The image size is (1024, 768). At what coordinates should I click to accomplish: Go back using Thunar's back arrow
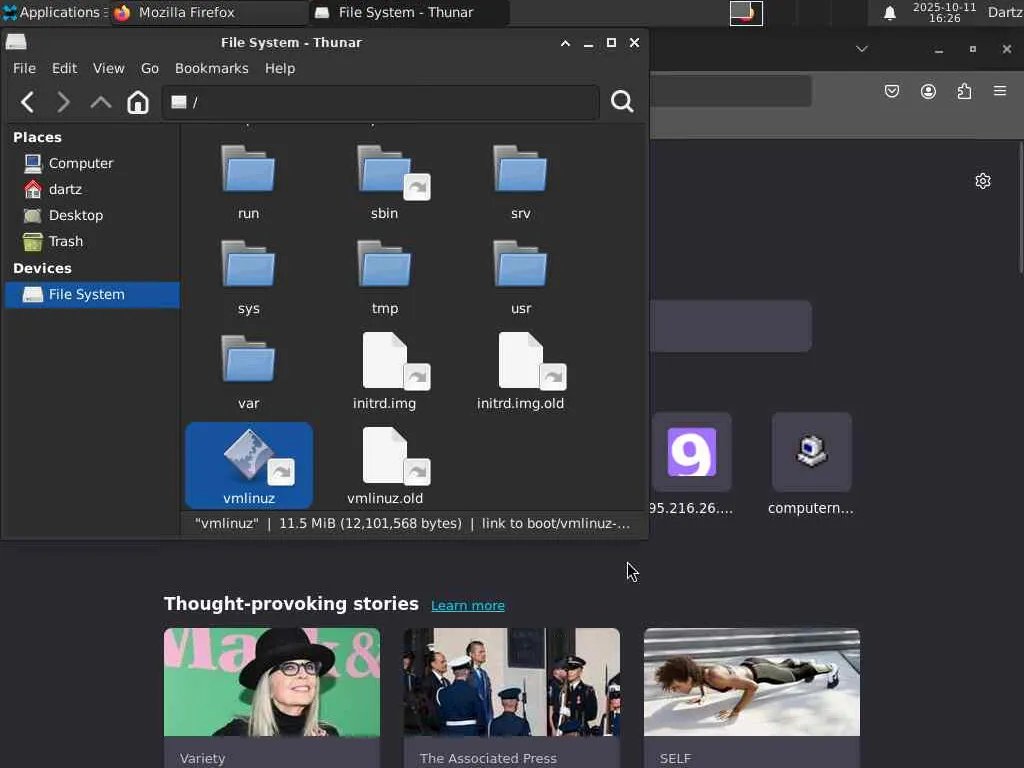pyautogui.click(x=28, y=102)
